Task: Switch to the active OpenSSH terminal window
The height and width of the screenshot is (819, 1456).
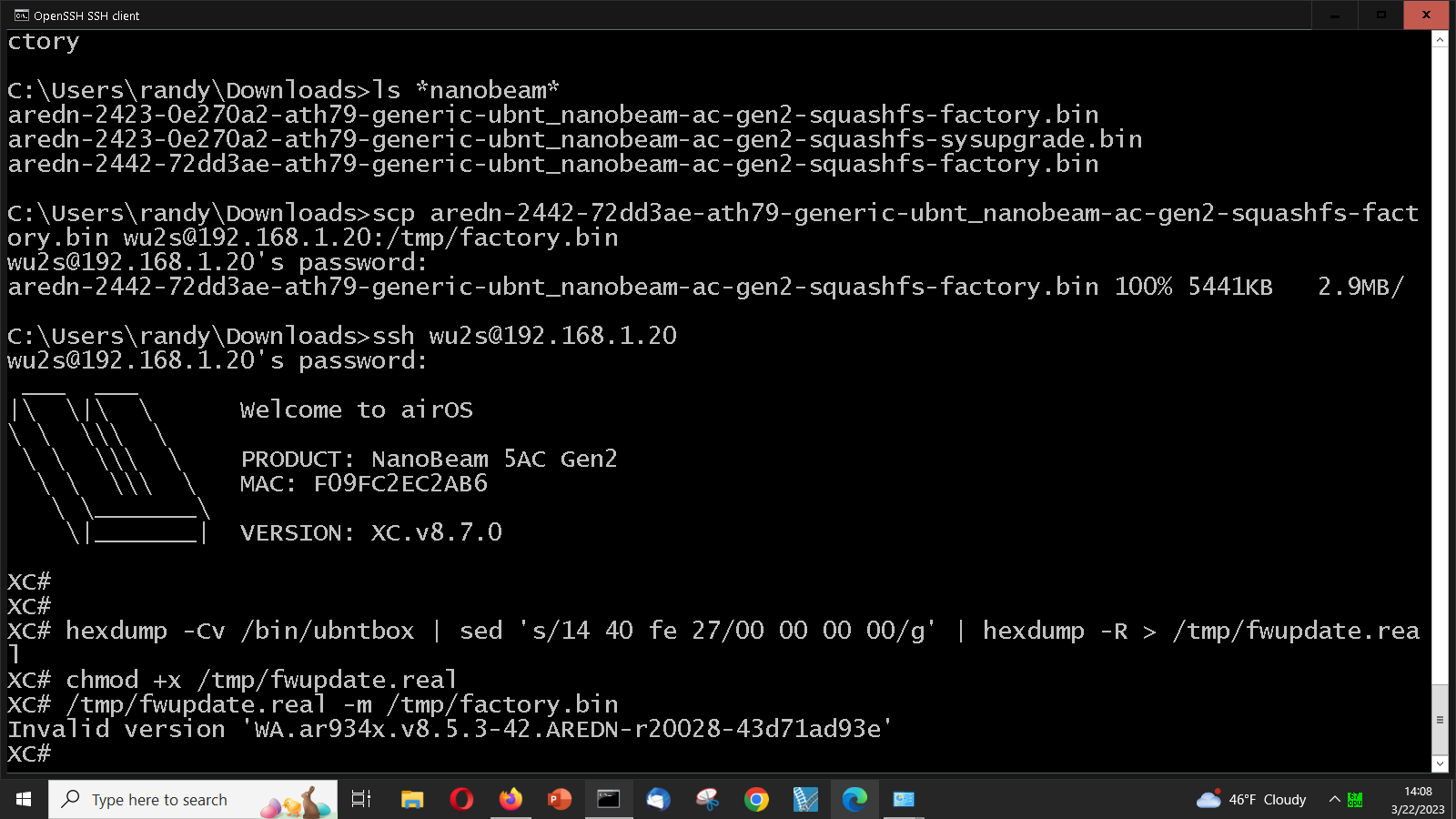Action: point(608,799)
